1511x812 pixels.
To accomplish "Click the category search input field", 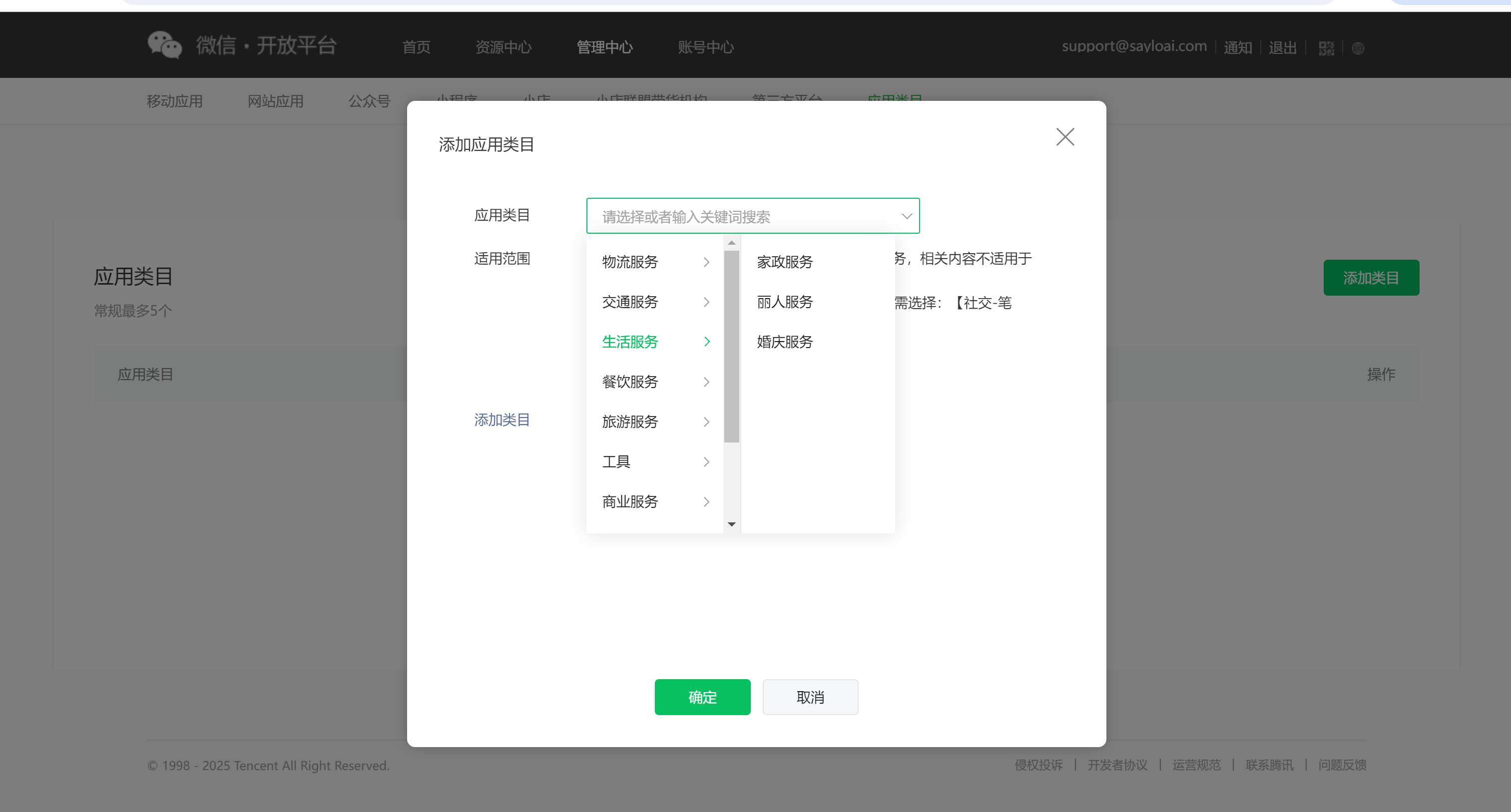I will click(x=739, y=217).
